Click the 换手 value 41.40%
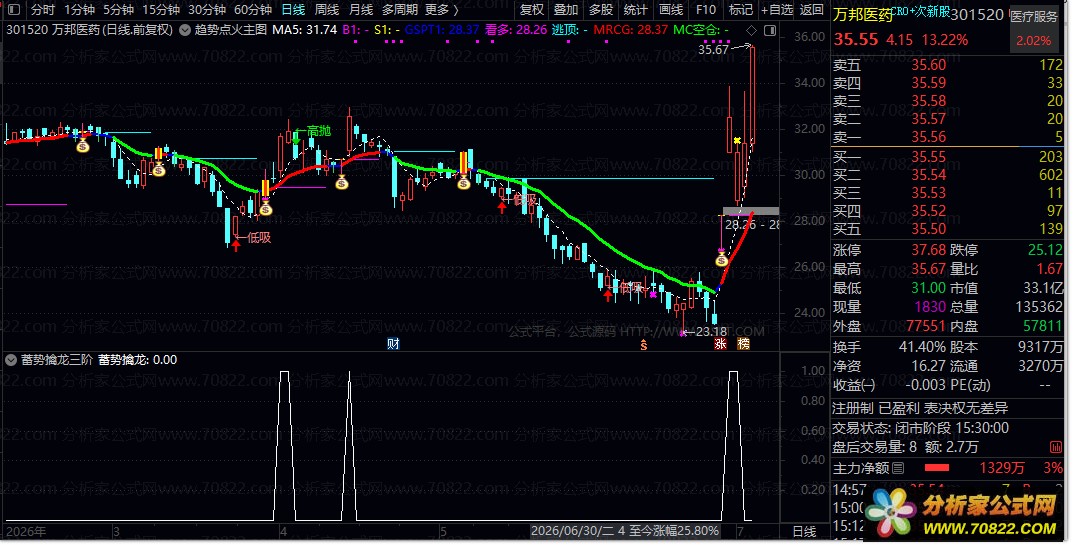Screen dimensions: 1073x545 click(x=922, y=347)
